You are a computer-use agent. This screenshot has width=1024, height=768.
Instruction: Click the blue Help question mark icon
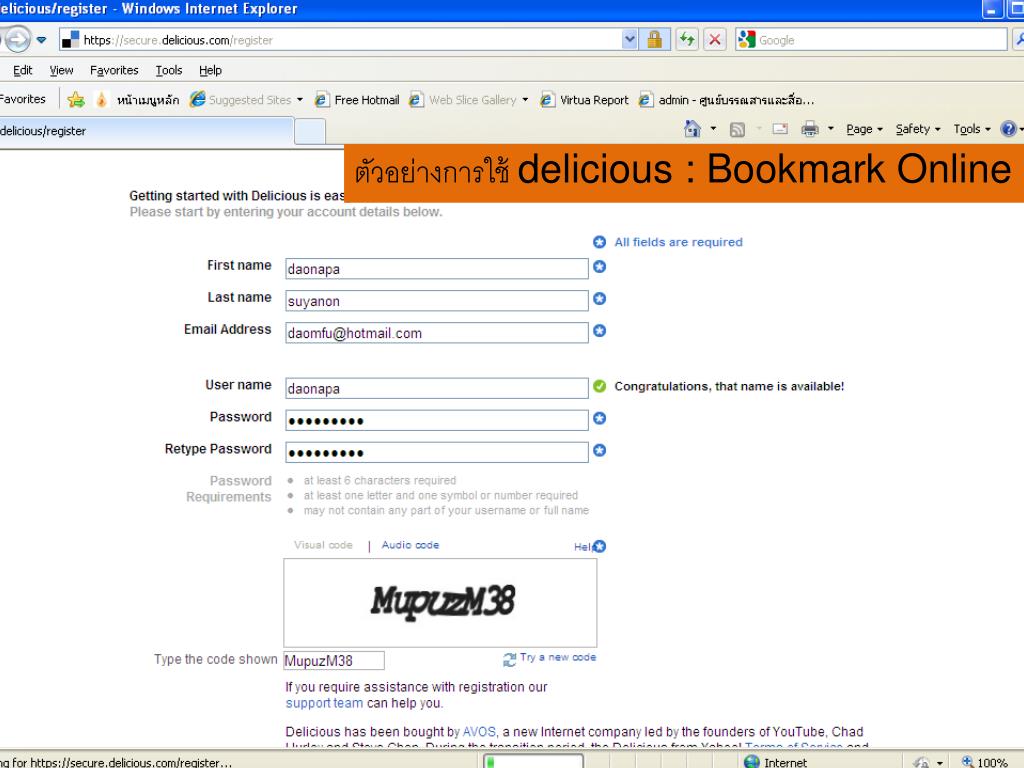tap(1008, 129)
